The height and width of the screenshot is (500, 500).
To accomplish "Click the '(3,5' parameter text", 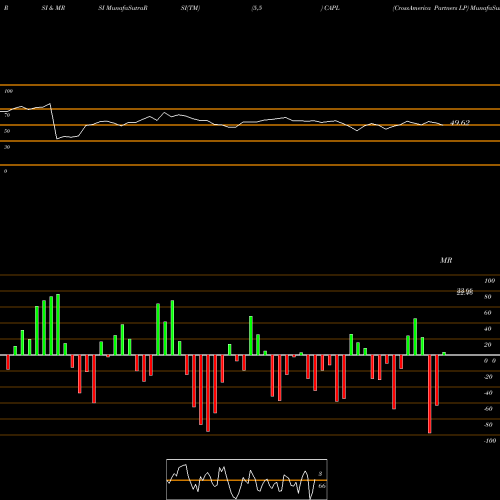I will click(x=256, y=8).
